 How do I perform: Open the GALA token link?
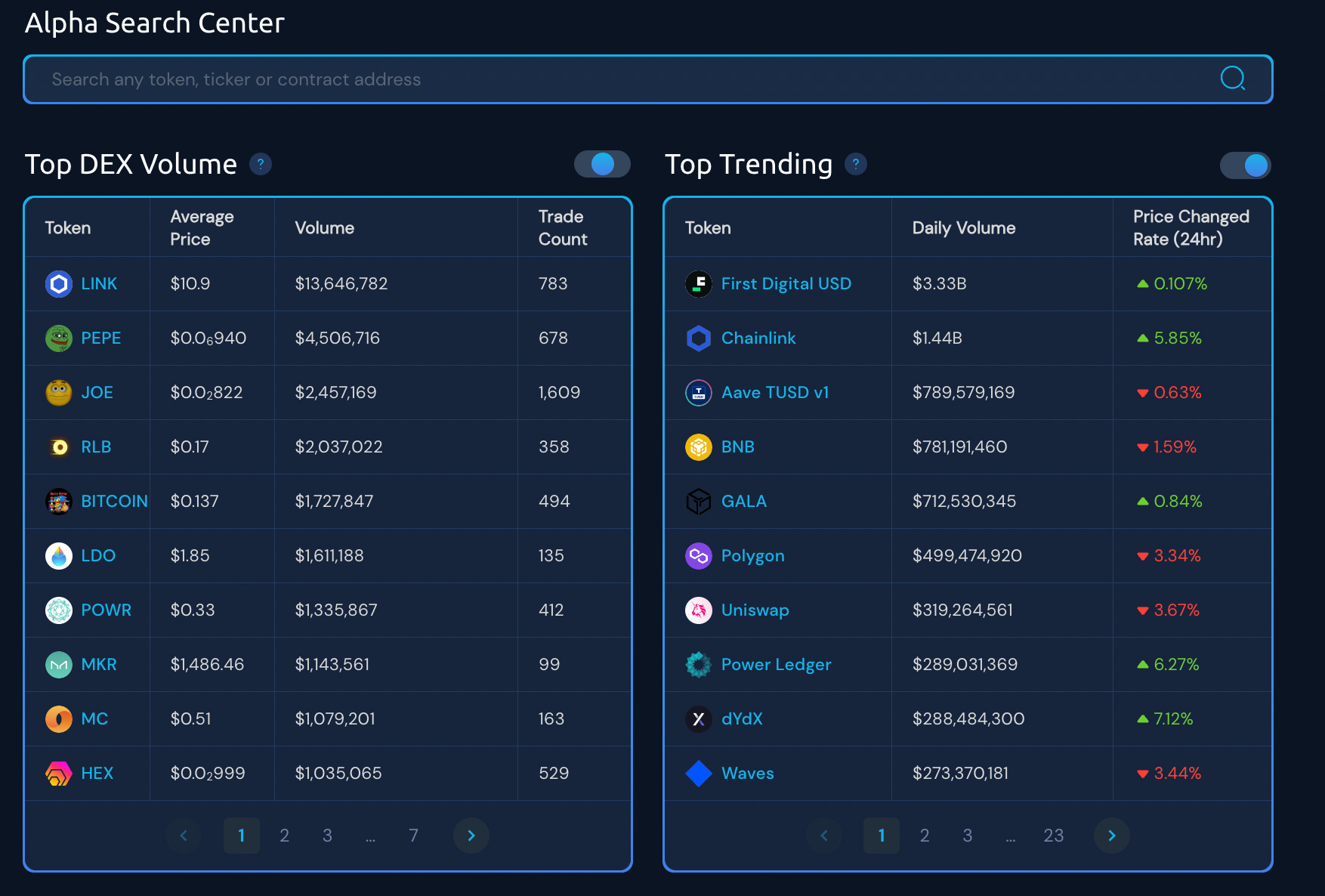(x=744, y=502)
